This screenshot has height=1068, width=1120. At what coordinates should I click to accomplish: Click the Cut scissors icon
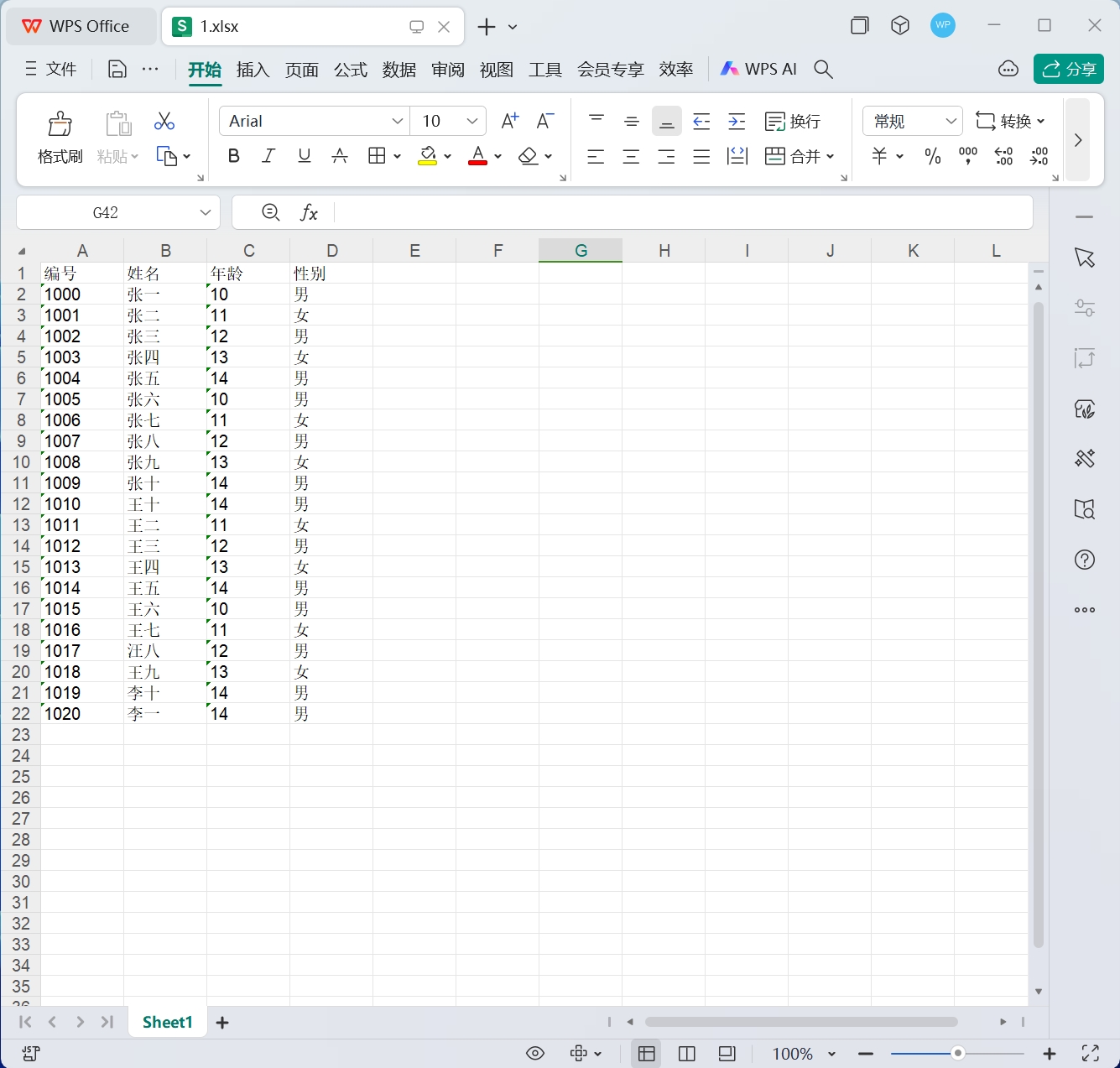[x=164, y=121]
